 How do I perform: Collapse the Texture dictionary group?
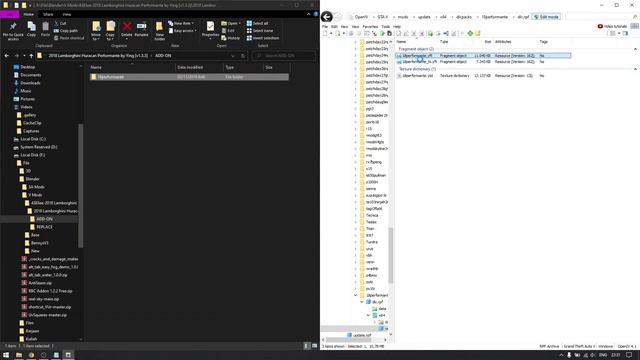pos(635,69)
